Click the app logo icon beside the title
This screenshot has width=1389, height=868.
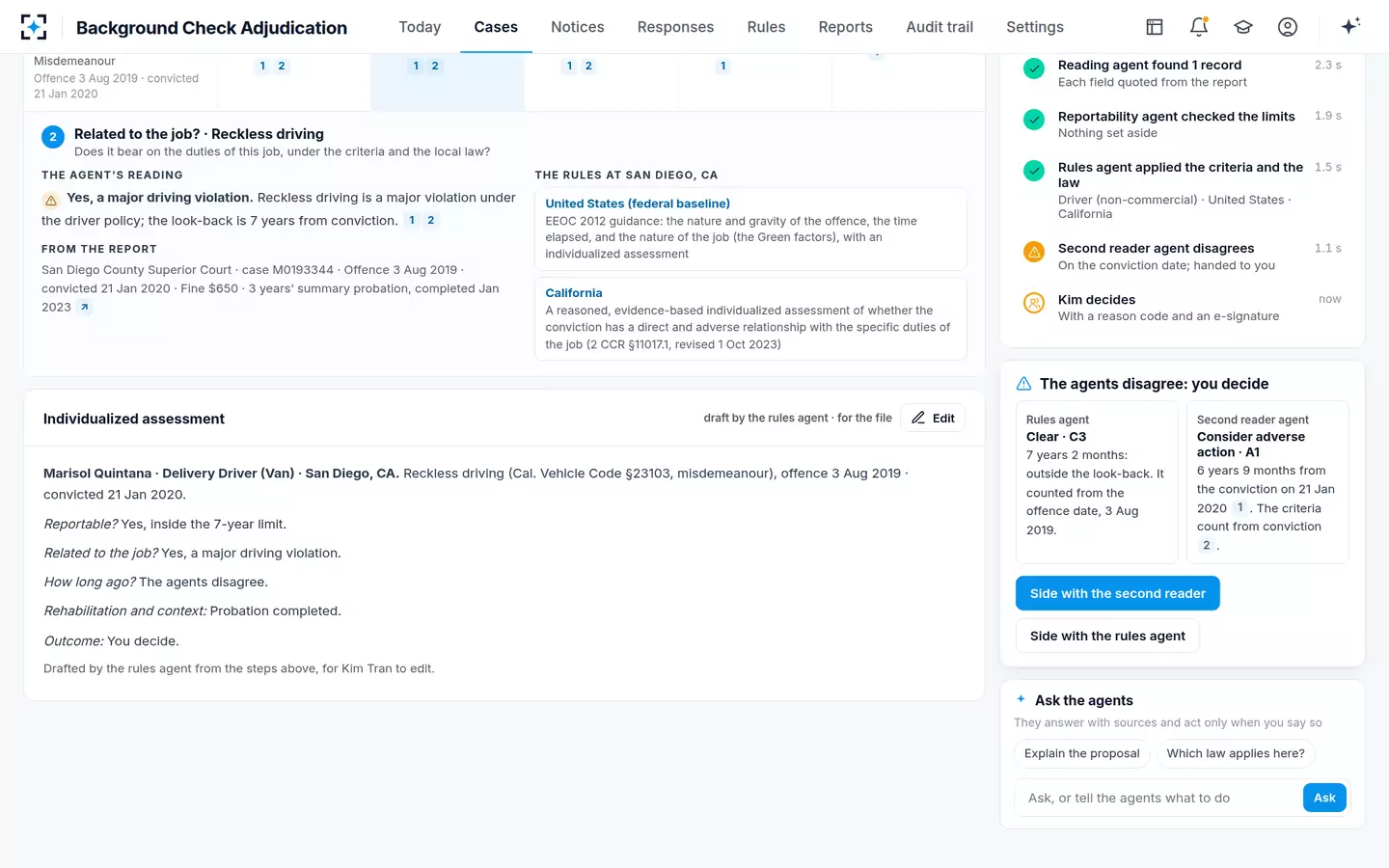[x=34, y=27]
